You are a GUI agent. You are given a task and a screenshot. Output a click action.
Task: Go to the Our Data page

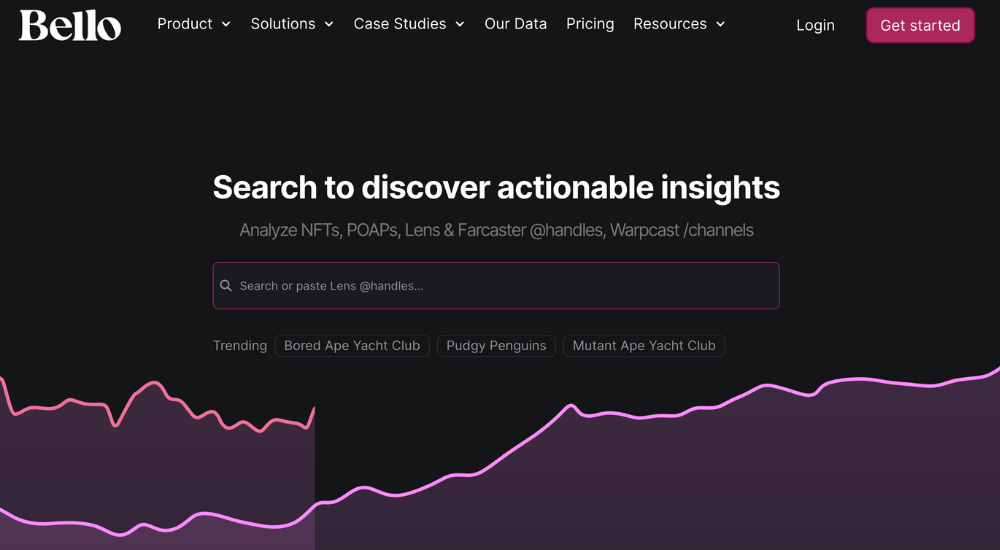click(x=516, y=24)
